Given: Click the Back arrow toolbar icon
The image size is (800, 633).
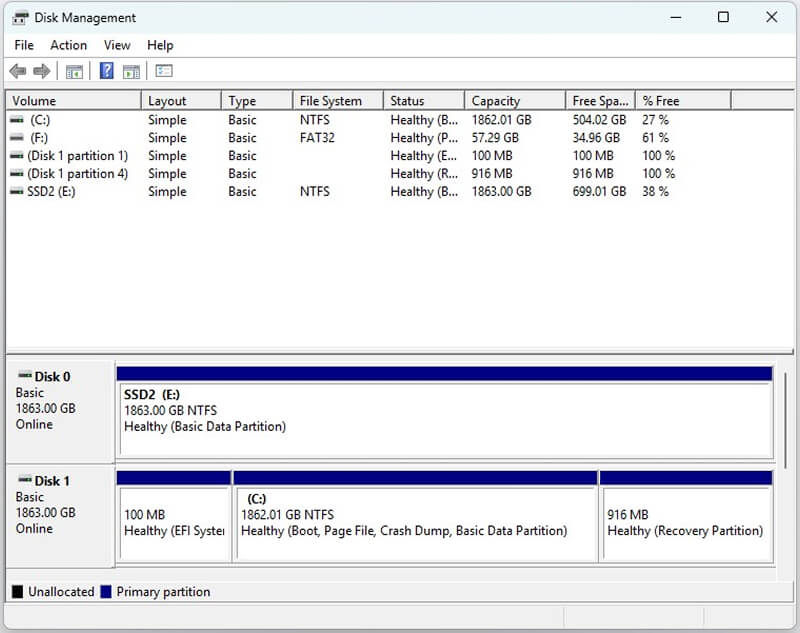Looking at the screenshot, I should [x=18, y=71].
